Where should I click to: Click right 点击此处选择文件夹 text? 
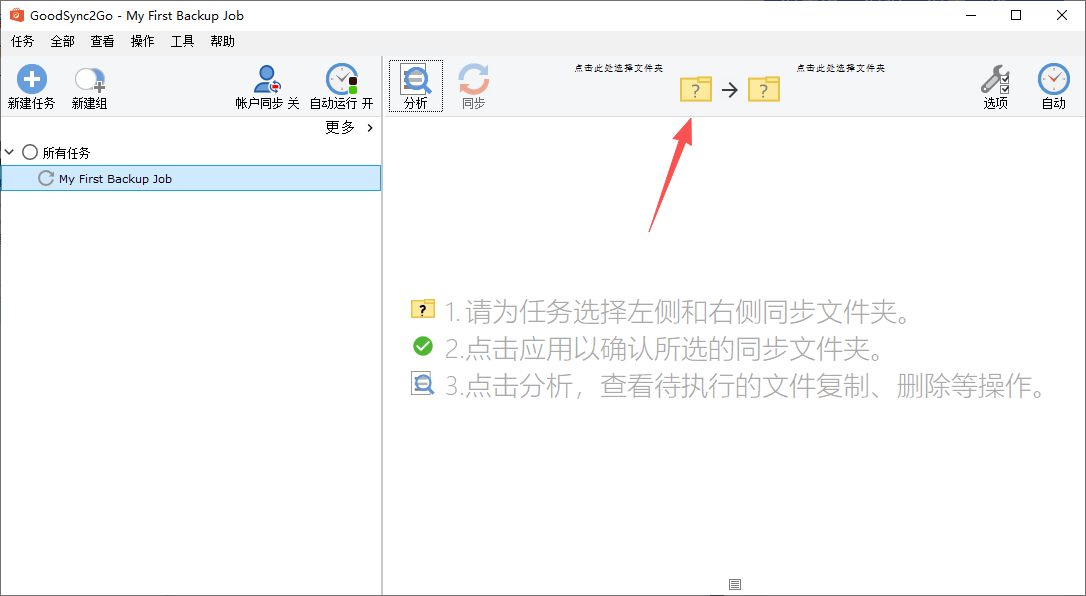pos(840,68)
